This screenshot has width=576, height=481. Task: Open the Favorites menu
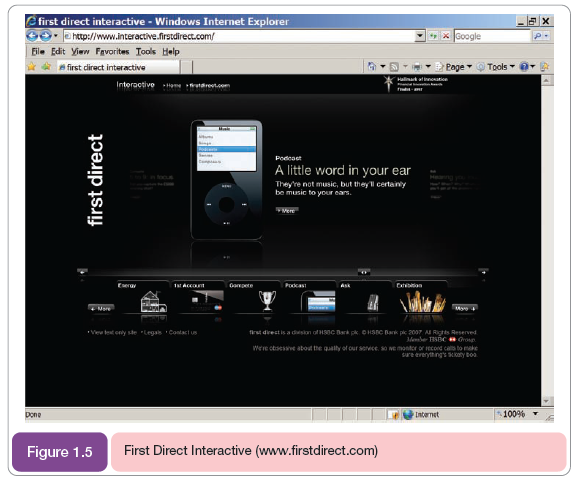[x=112, y=51]
